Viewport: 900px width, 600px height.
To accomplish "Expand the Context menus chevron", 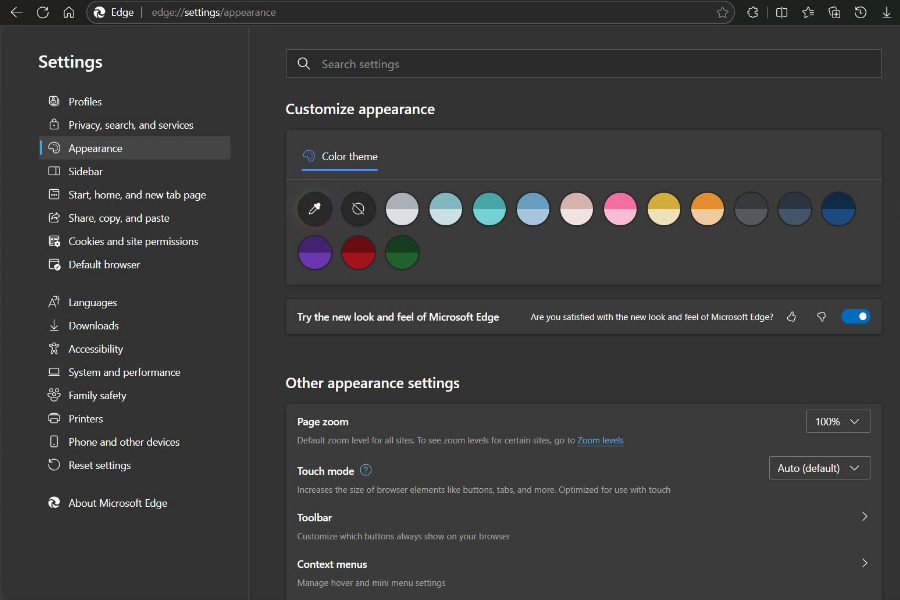I will [864, 563].
